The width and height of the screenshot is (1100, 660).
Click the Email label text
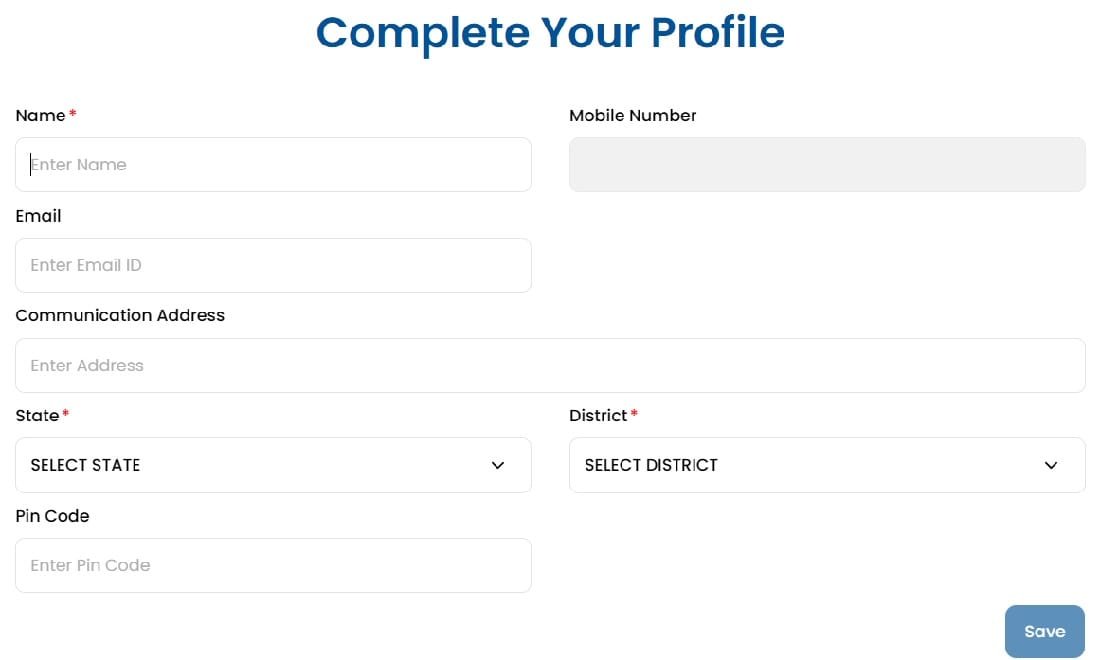tap(38, 216)
